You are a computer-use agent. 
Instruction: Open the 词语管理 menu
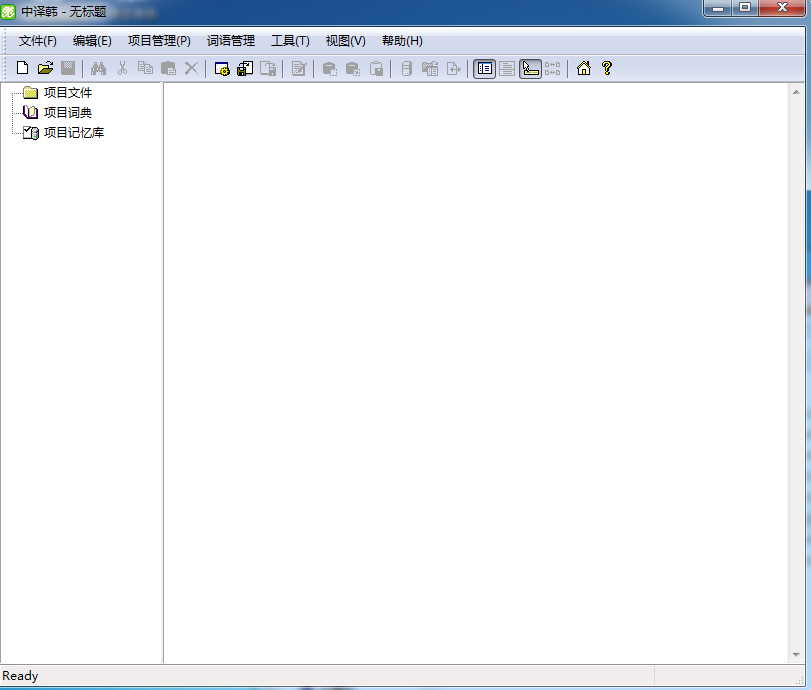231,41
